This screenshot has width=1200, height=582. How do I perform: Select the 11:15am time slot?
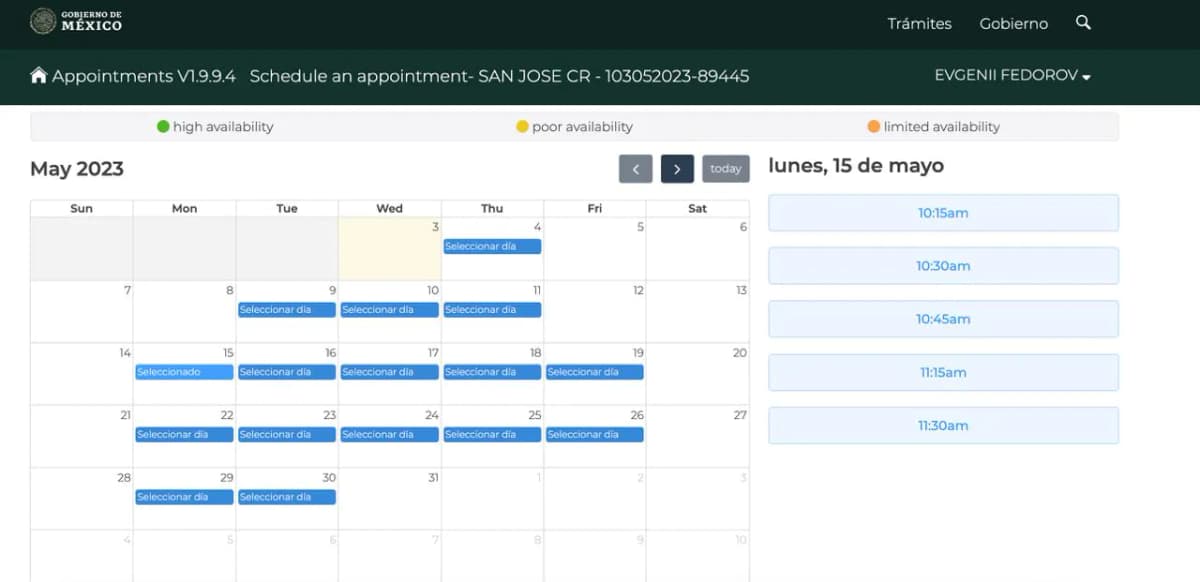coord(943,372)
